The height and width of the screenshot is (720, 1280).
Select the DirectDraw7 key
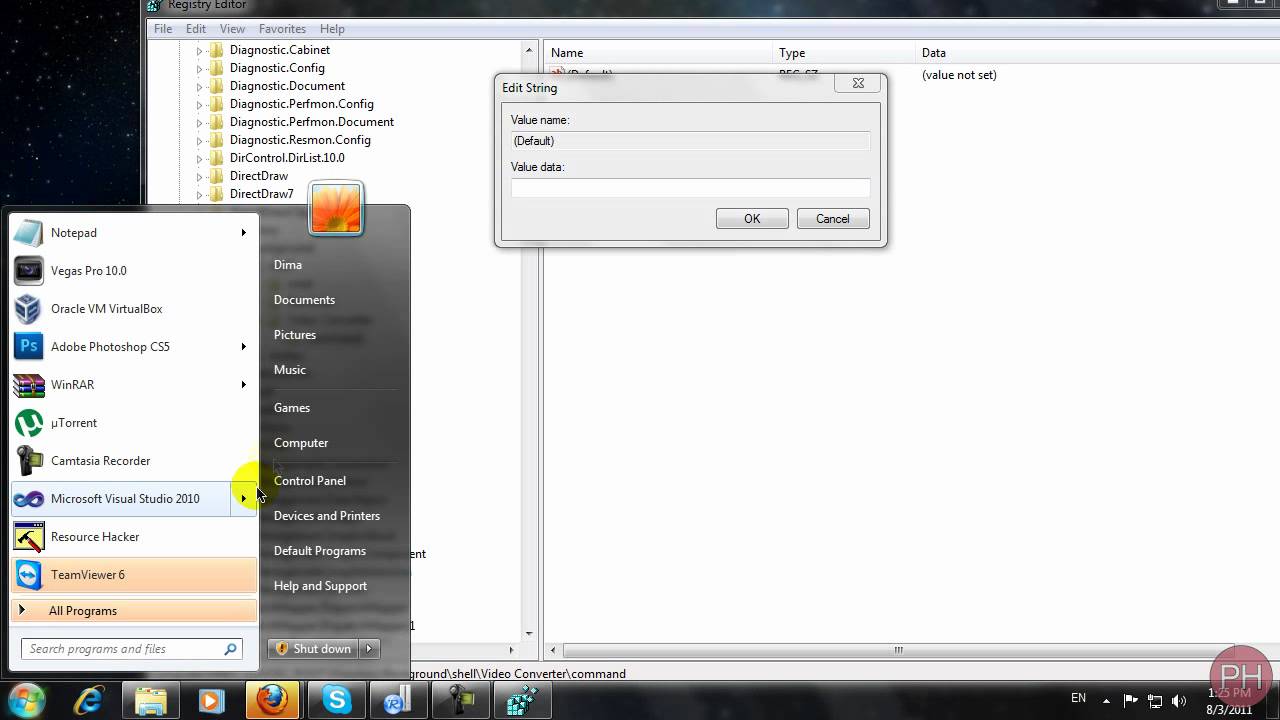point(262,194)
